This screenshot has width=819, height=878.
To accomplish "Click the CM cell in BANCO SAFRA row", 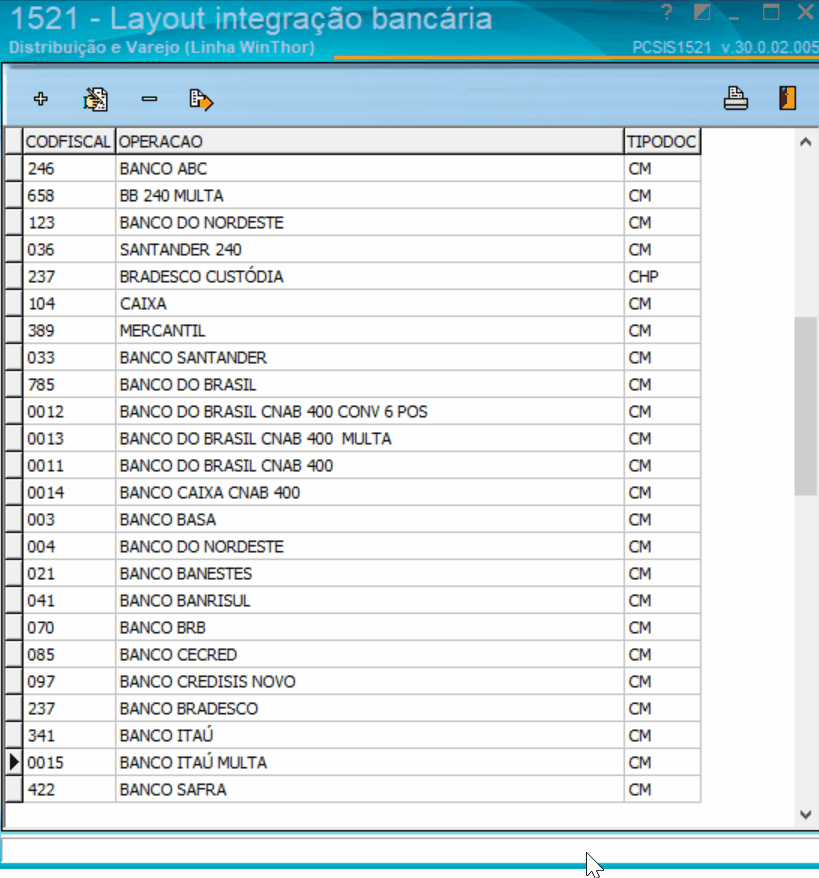I will (x=662, y=790).
